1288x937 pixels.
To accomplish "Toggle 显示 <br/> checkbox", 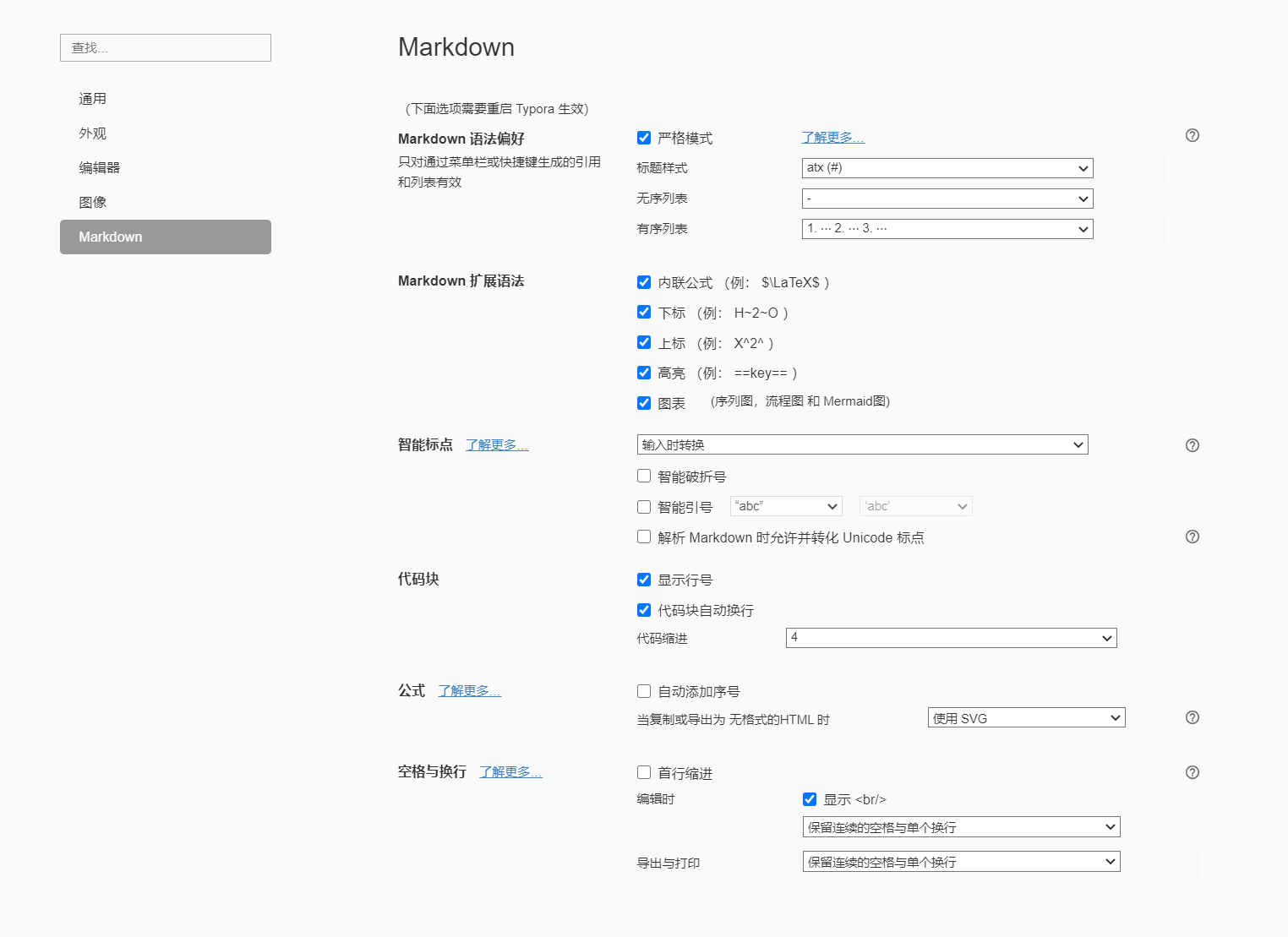I will pyautogui.click(x=810, y=799).
